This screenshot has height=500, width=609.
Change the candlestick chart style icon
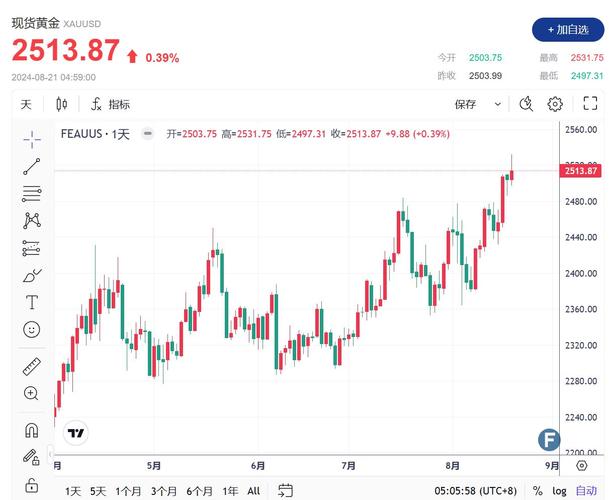click(62, 104)
